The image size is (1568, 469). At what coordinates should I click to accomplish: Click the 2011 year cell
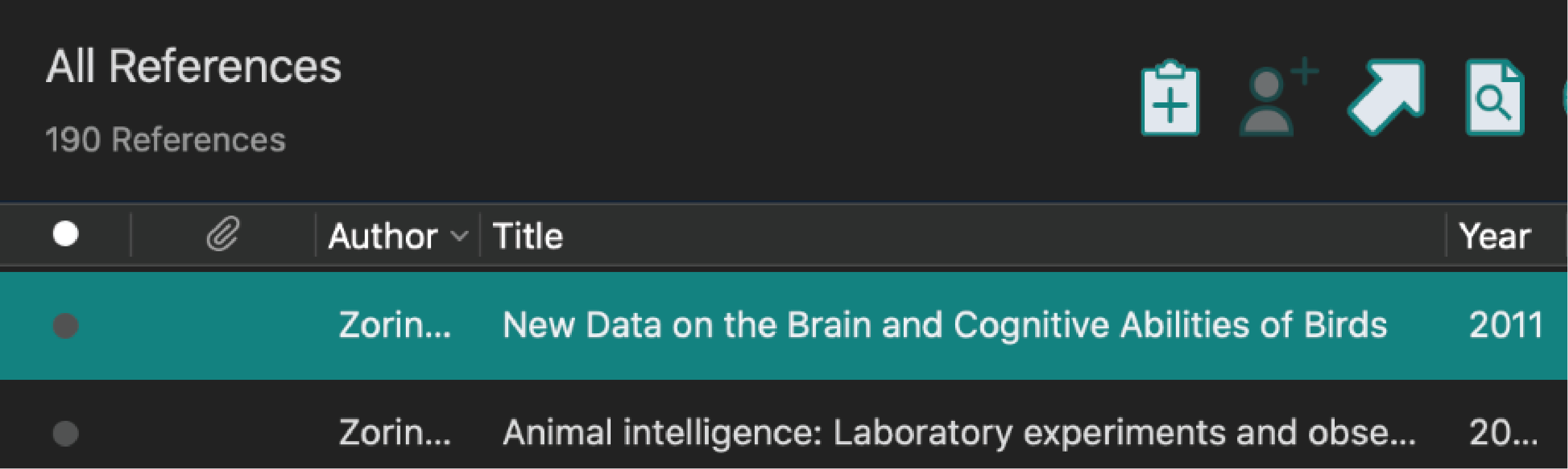click(x=1506, y=325)
